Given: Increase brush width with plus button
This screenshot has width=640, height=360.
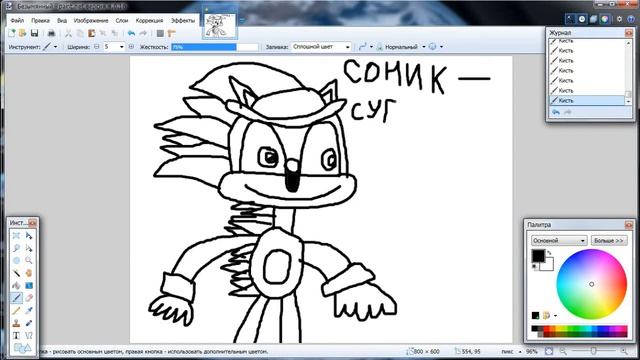Looking at the screenshot, I should click(131, 47).
